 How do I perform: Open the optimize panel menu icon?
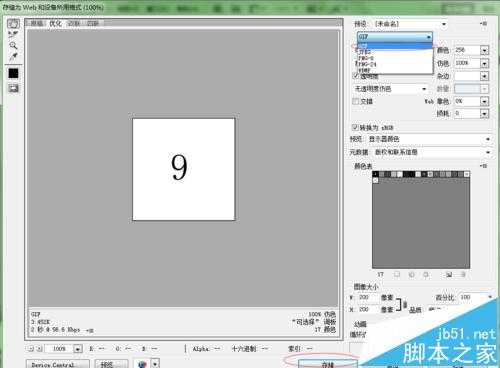(x=483, y=24)
